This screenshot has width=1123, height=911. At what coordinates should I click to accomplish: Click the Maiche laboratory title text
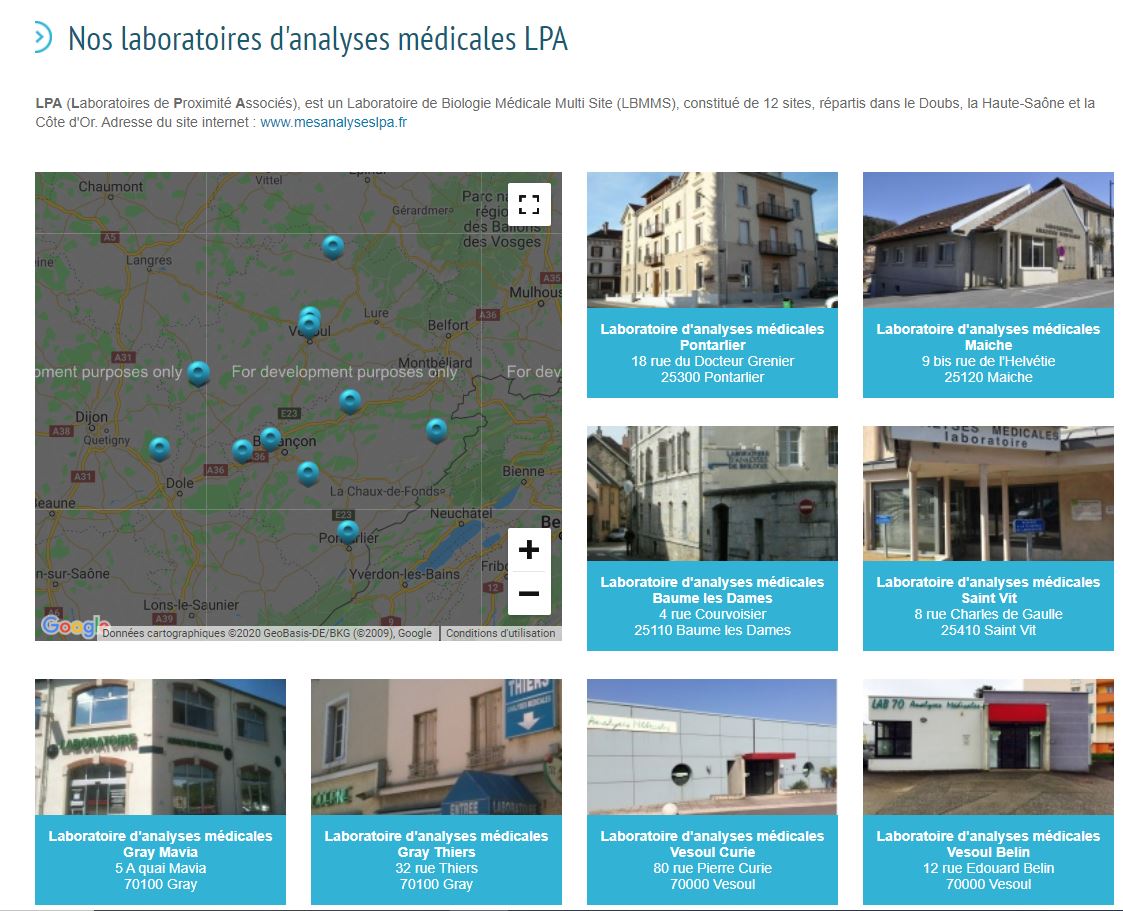[x=988, y=337]
